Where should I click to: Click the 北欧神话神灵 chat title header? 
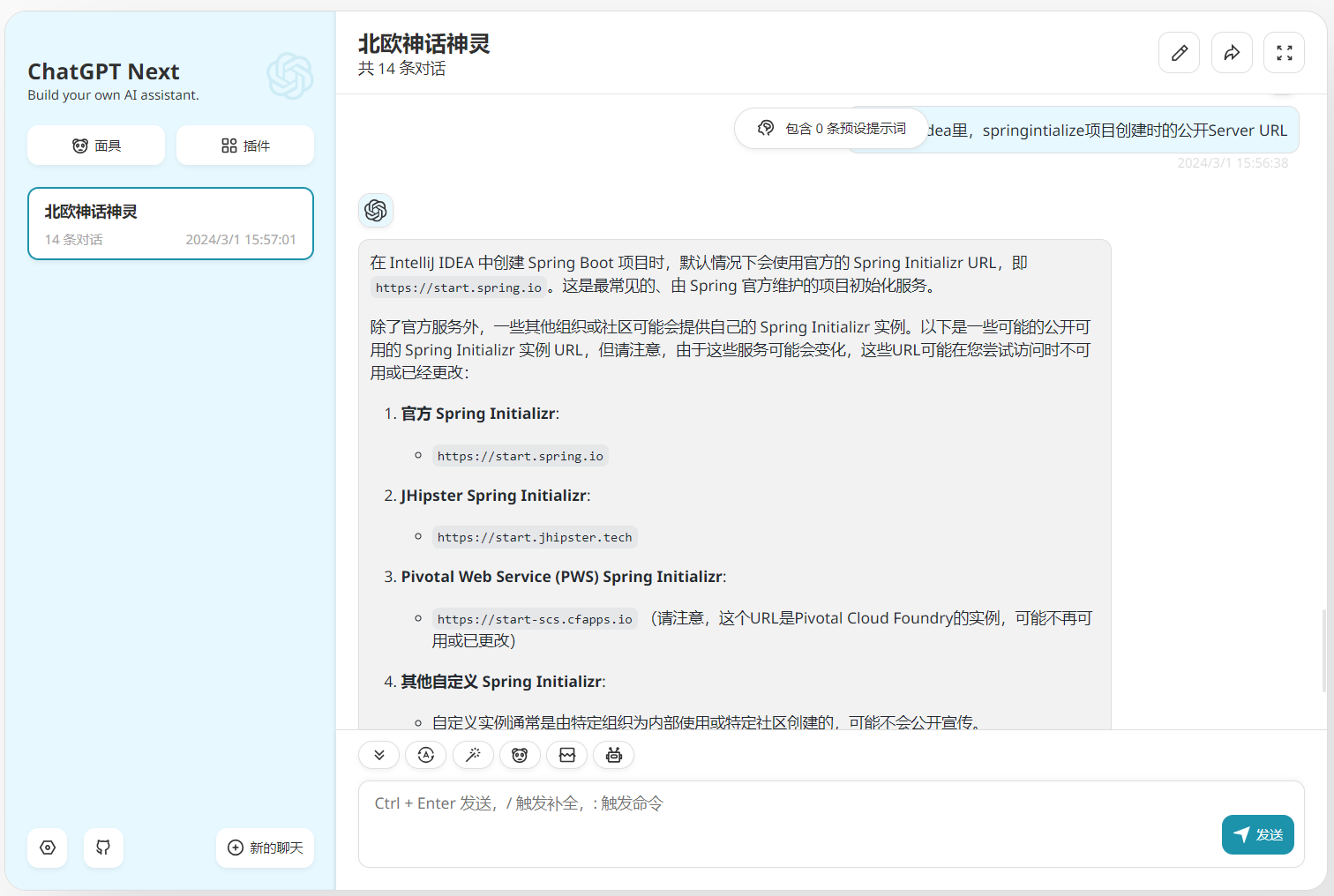pyautogui.click(x=424, y=44)
